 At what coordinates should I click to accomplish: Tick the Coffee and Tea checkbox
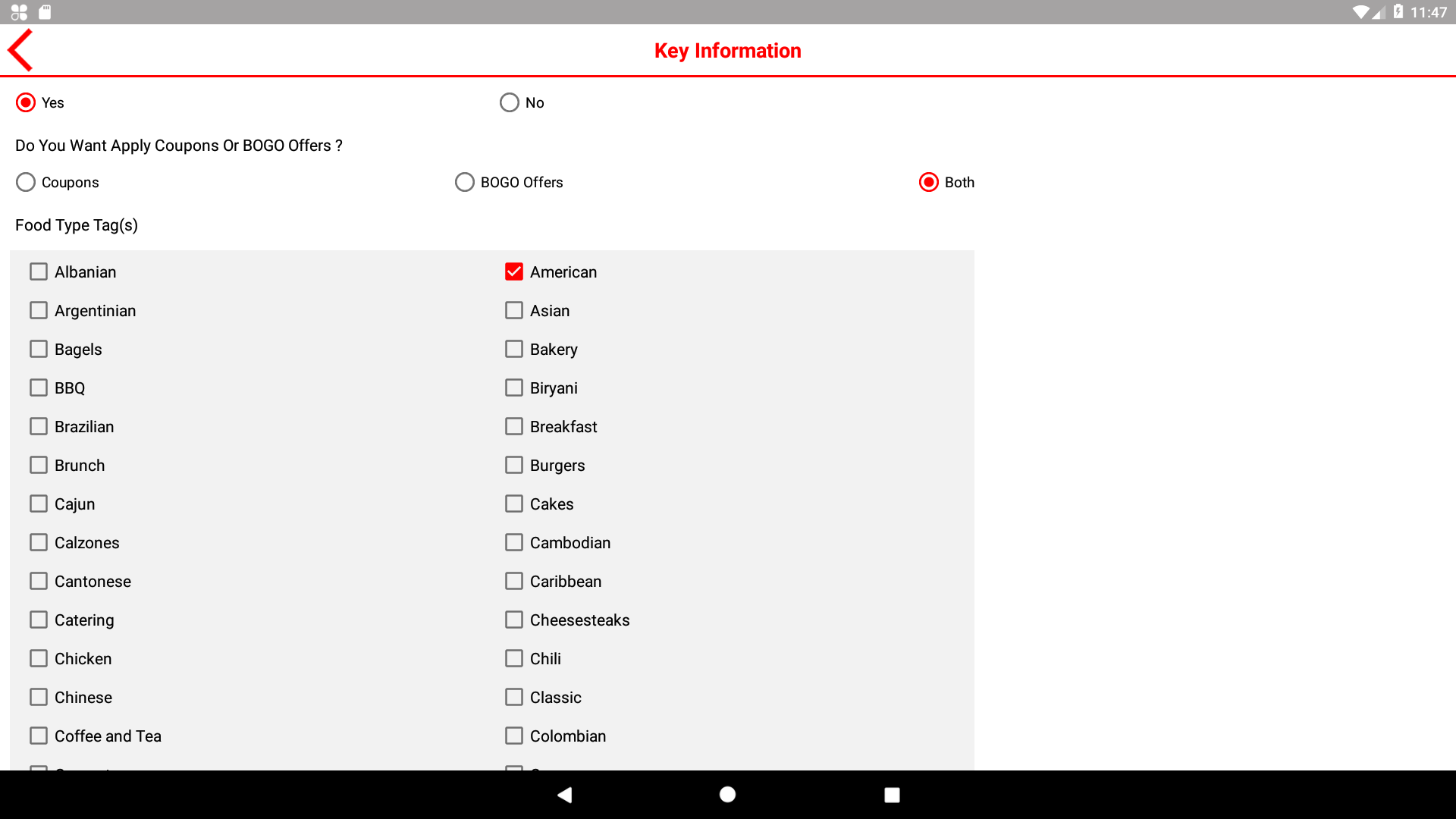[x=39, y=736]
